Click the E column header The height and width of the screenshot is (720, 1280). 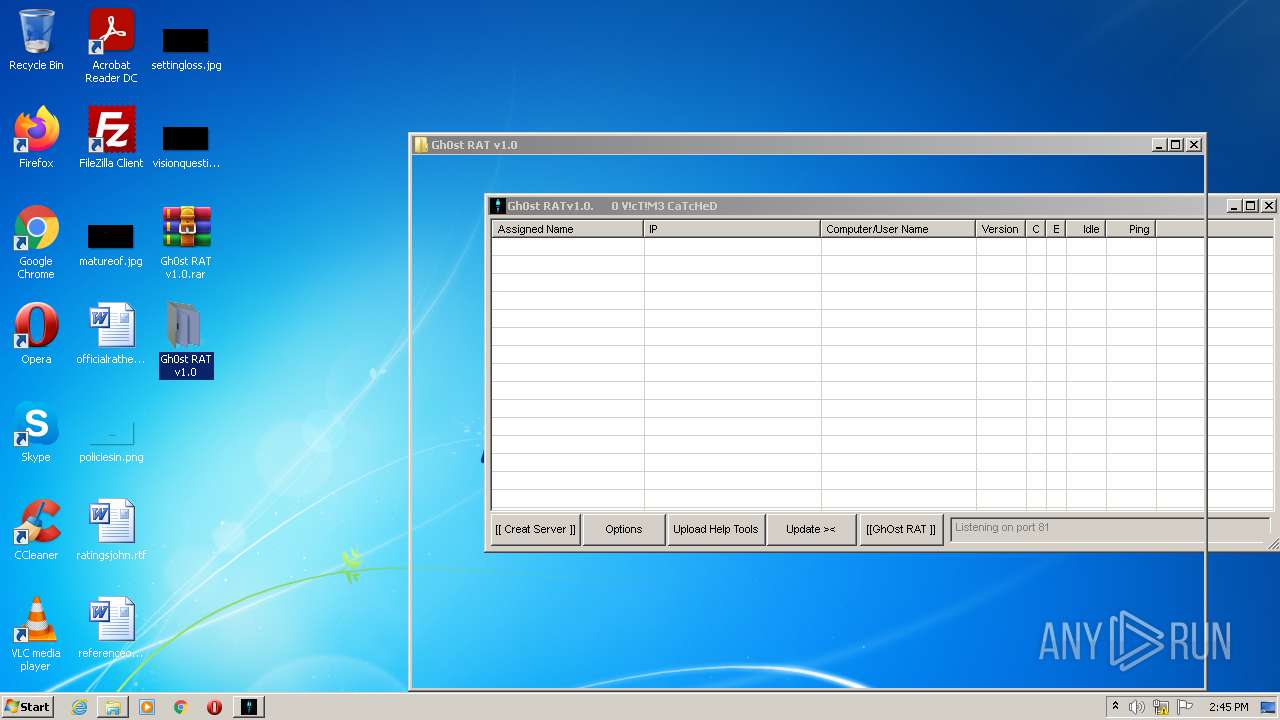[x=1056, y=229]
